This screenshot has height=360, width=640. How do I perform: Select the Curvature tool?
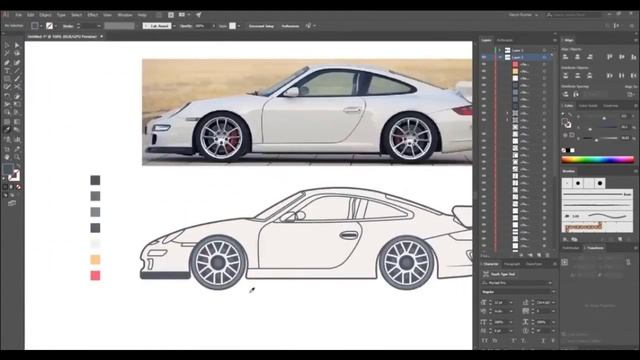(17, 62)
